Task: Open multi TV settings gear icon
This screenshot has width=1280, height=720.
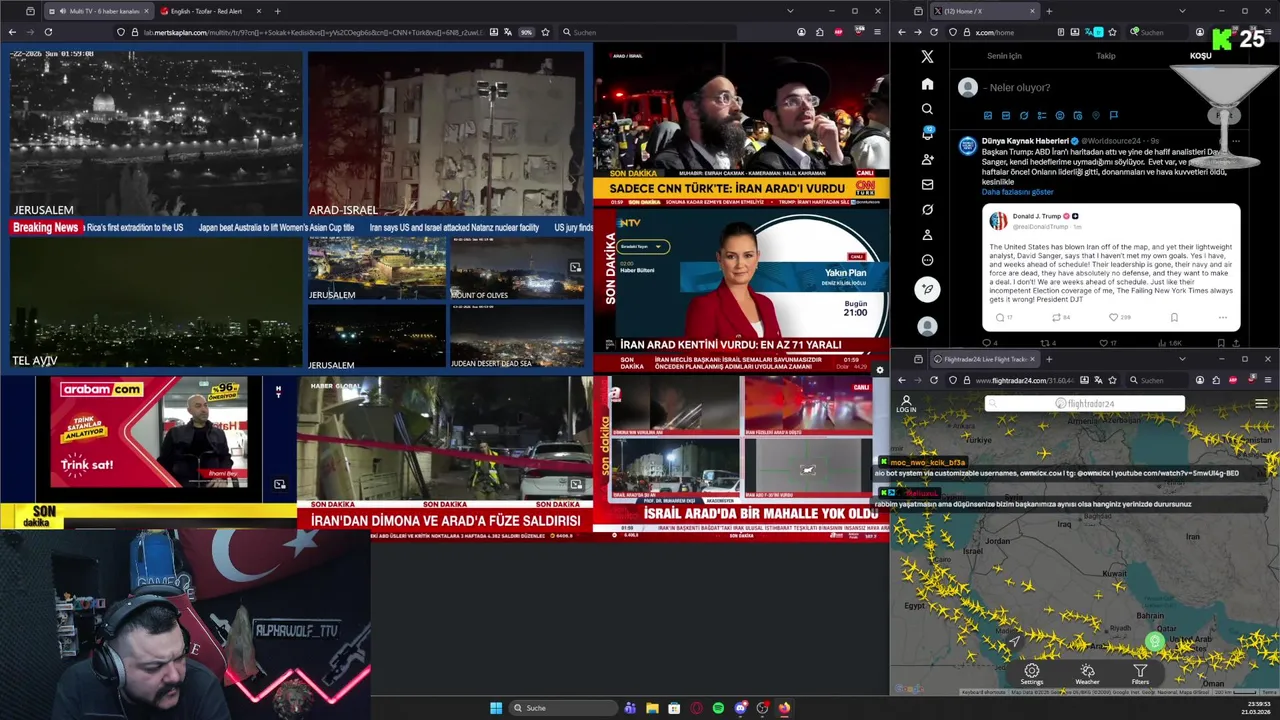Action: click(879, 370)
